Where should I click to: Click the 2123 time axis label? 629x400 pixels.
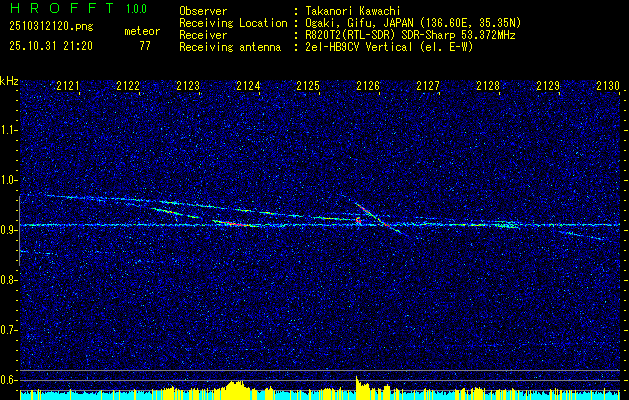(188, 86)
